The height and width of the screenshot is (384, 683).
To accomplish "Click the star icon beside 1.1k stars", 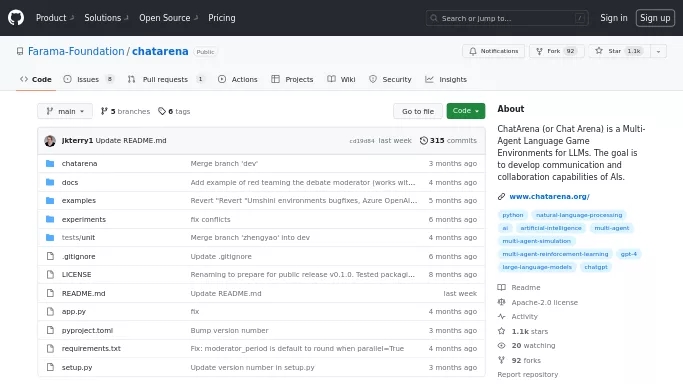I will click(x=502, y=331).
